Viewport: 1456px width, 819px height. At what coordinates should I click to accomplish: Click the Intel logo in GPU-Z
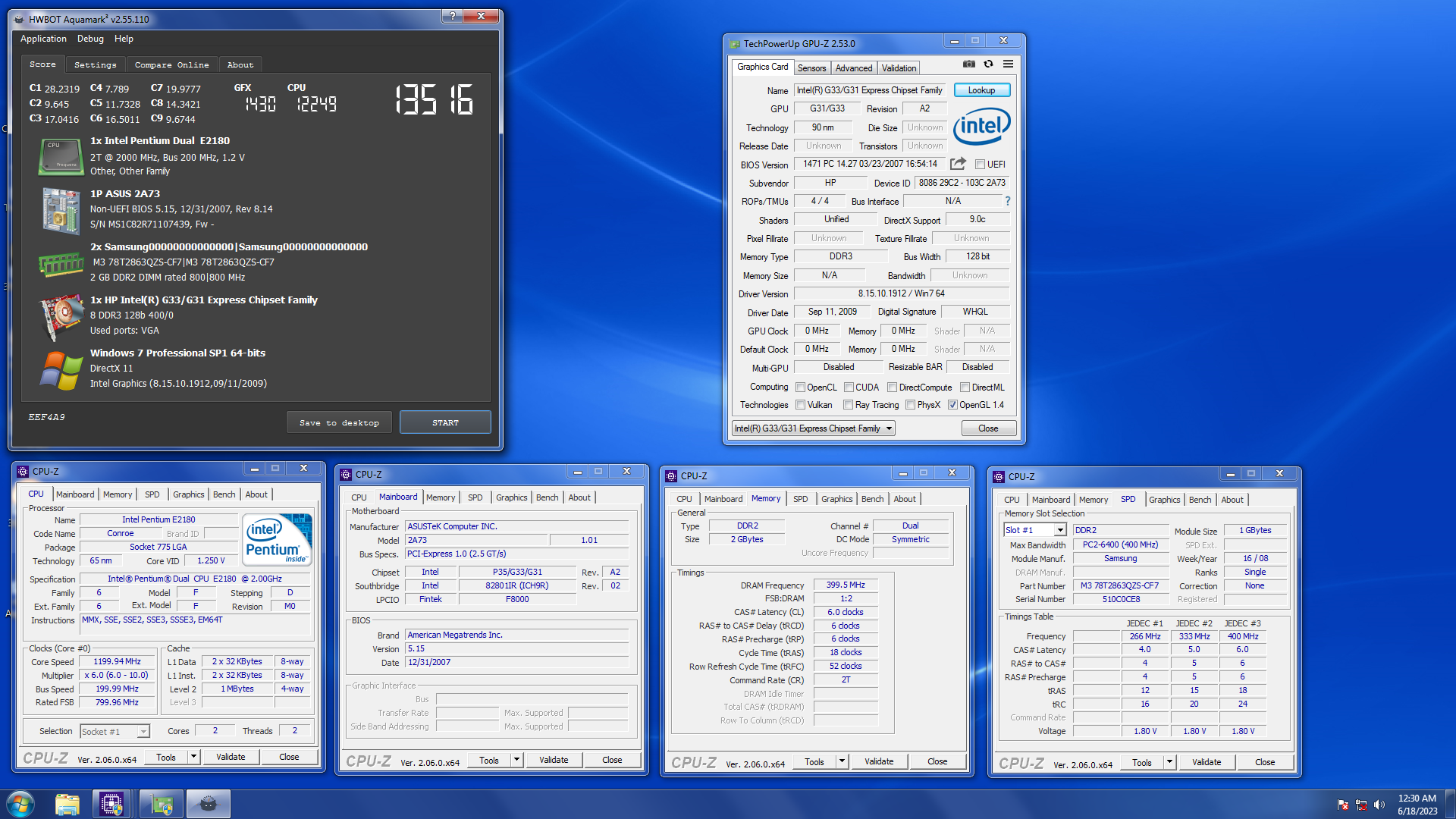point(981,126)
